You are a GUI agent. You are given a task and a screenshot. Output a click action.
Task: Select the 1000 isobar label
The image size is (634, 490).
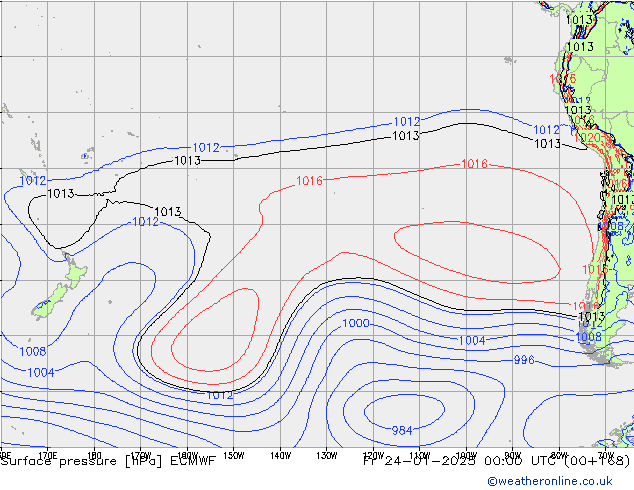356,323
